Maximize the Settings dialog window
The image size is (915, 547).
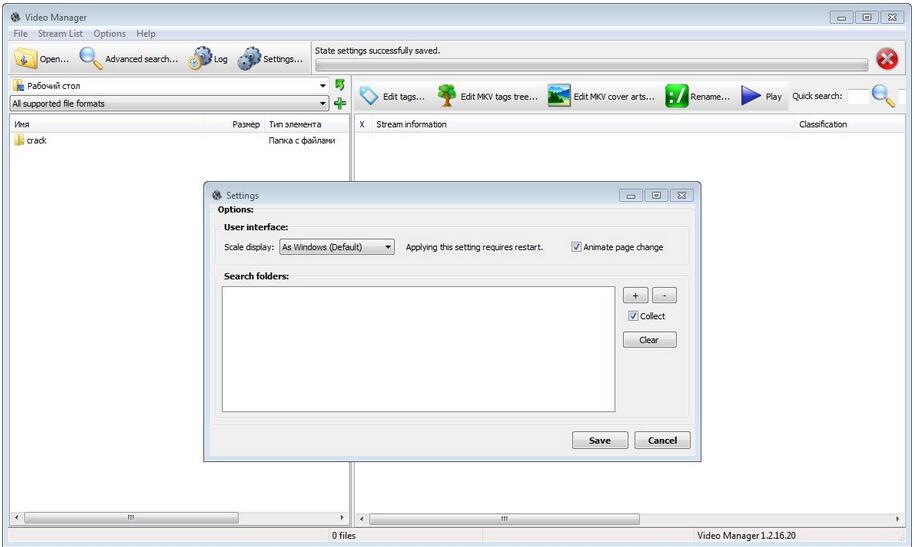(x=656, y=196)
